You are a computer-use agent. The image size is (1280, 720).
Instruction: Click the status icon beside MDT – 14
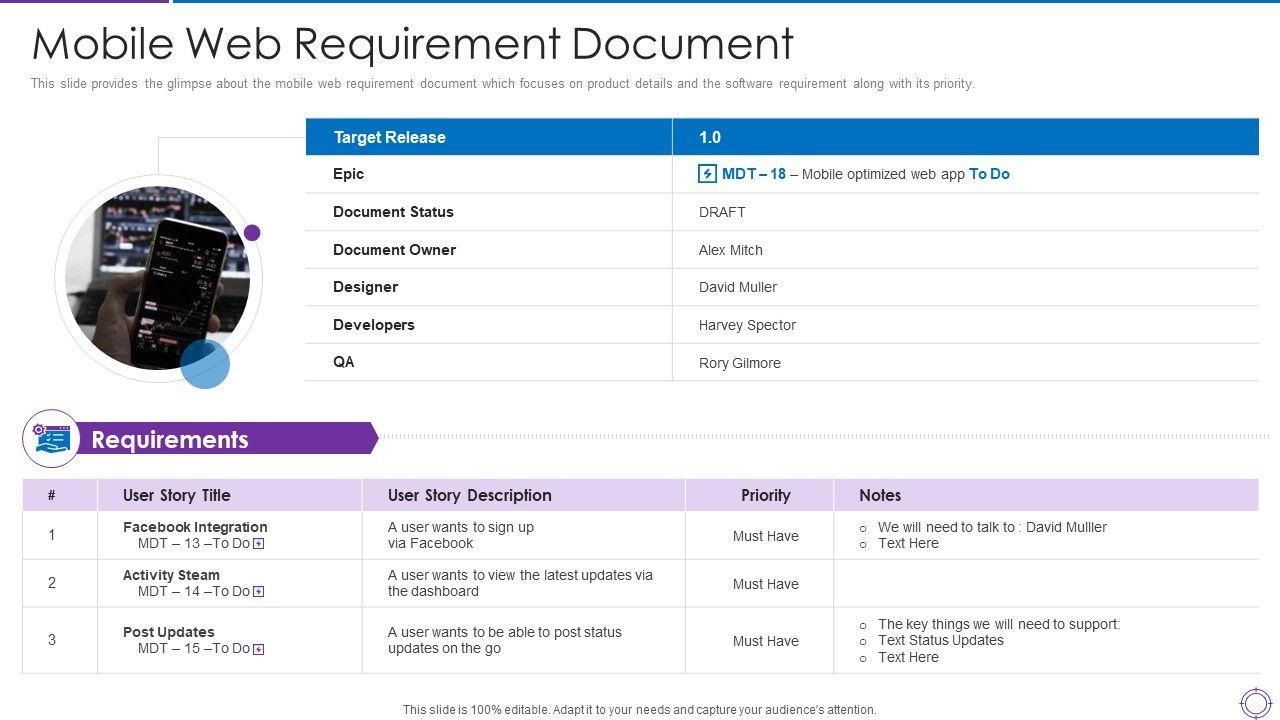(259, 592)
